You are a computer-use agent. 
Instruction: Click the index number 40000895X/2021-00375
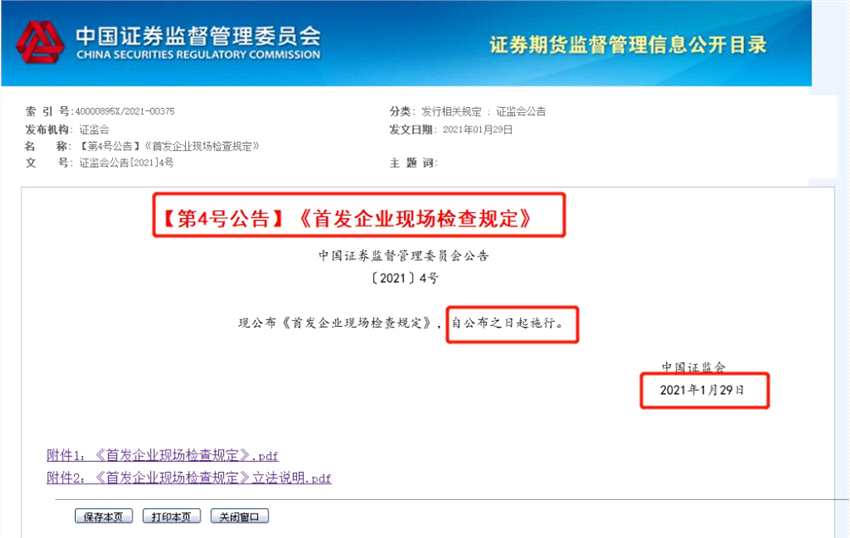[125, 111]
